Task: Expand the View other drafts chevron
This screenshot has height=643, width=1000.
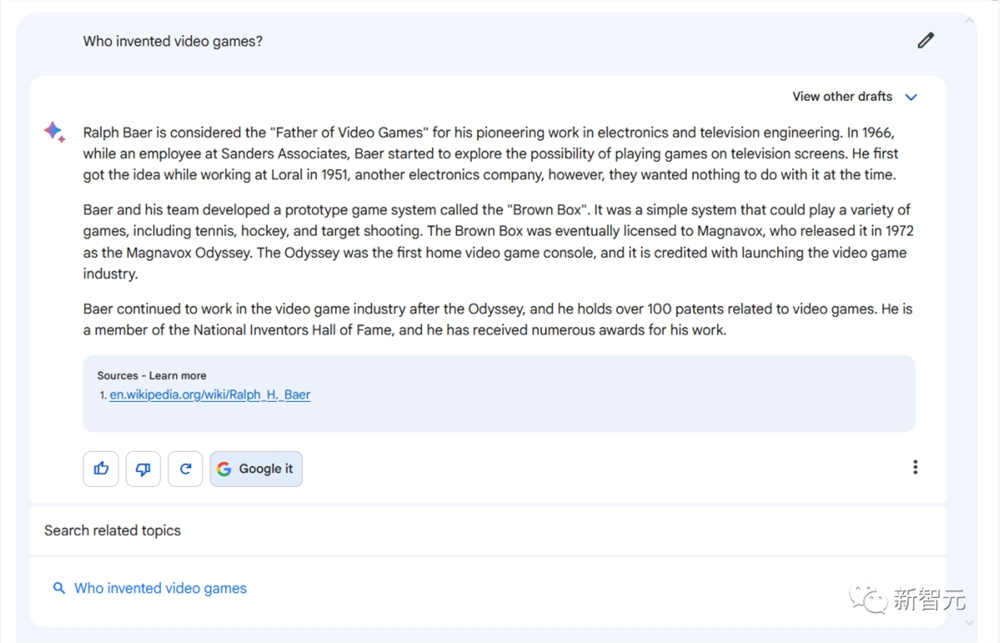Action: click(911, 97)
